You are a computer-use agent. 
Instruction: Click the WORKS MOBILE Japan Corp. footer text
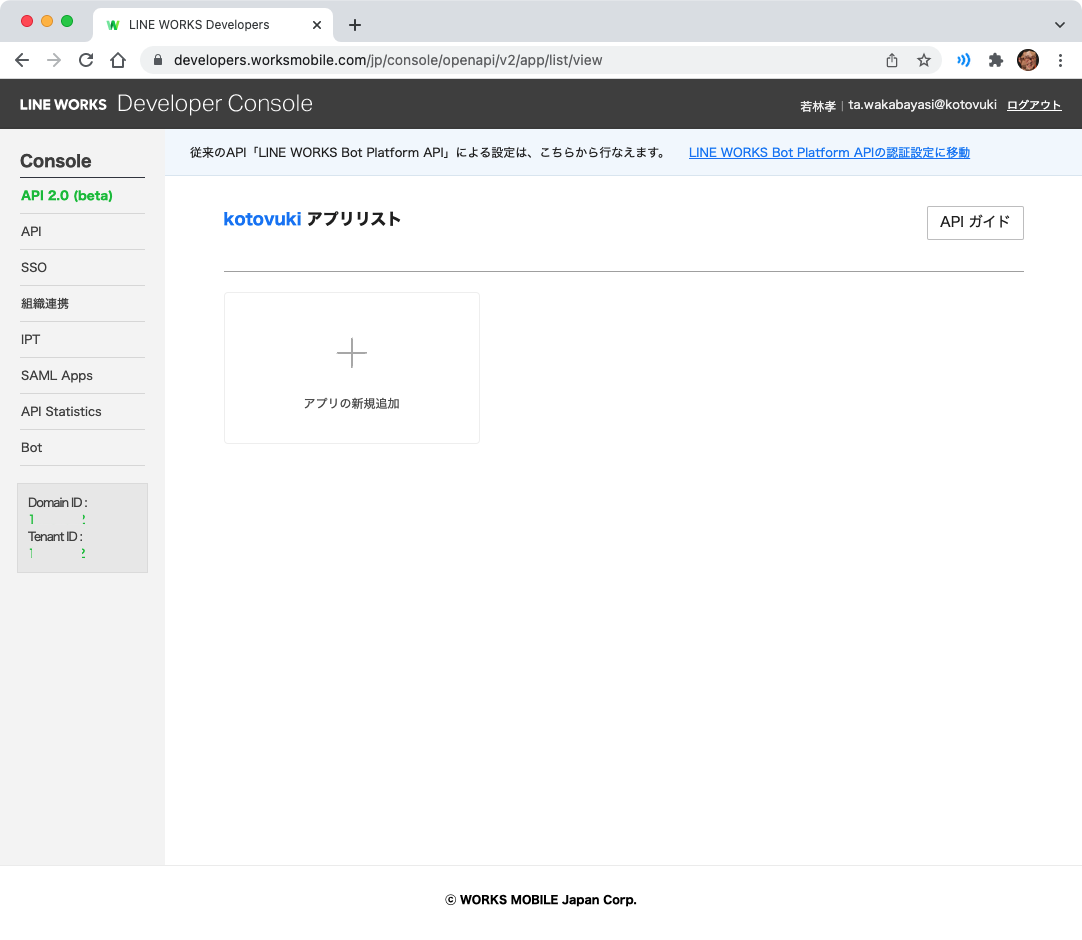541,899
